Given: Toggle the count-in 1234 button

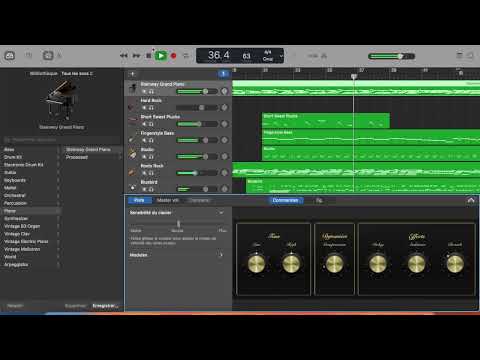Looking at the screenshot, I should coord(312,56).
